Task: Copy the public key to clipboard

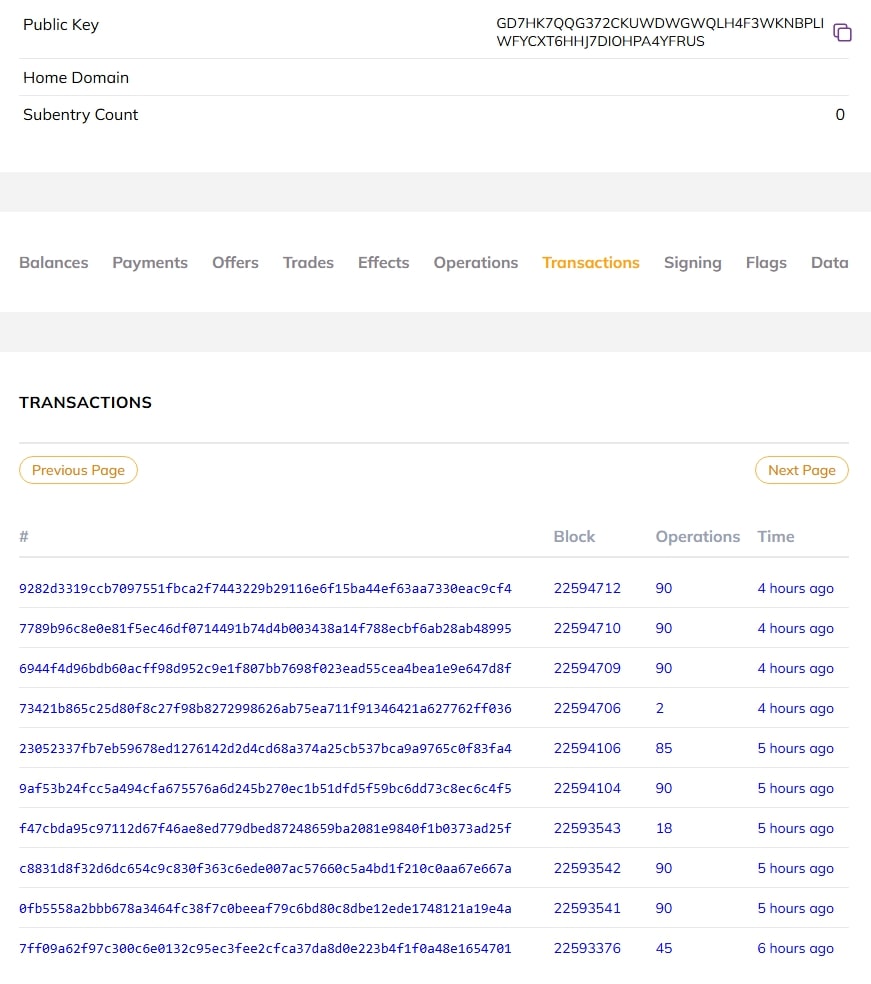Action: point(842,32)
